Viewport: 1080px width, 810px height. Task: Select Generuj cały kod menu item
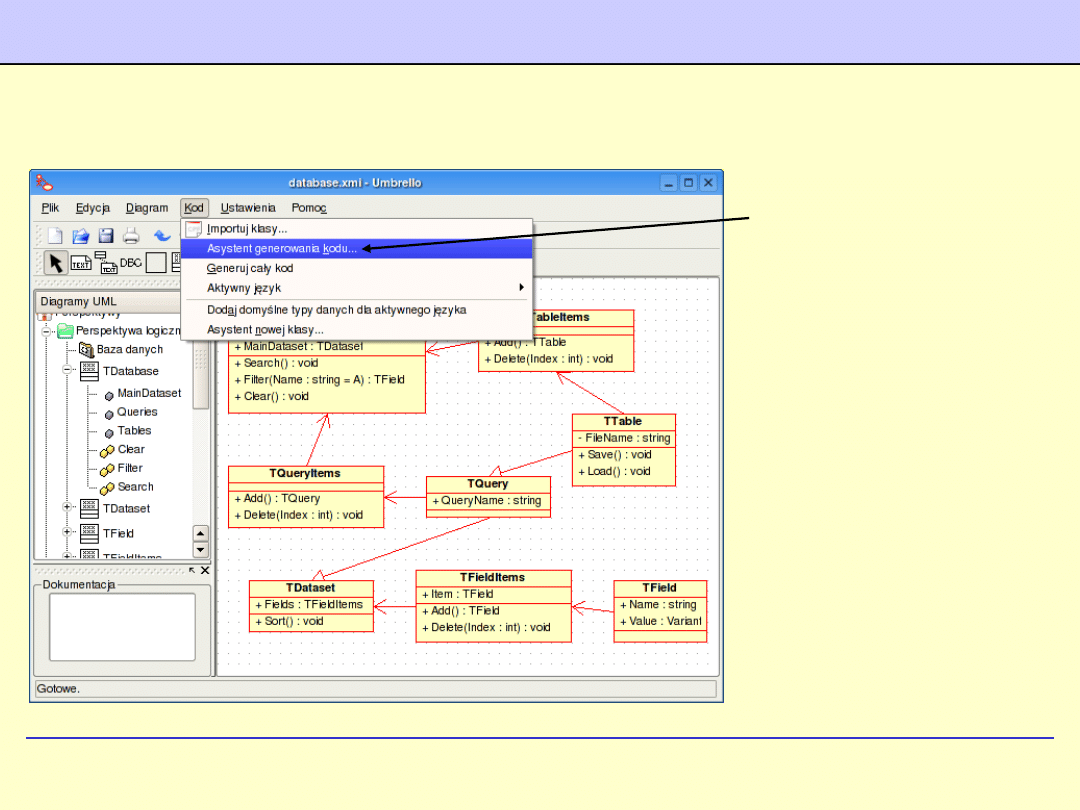click(x=249, y=268)
